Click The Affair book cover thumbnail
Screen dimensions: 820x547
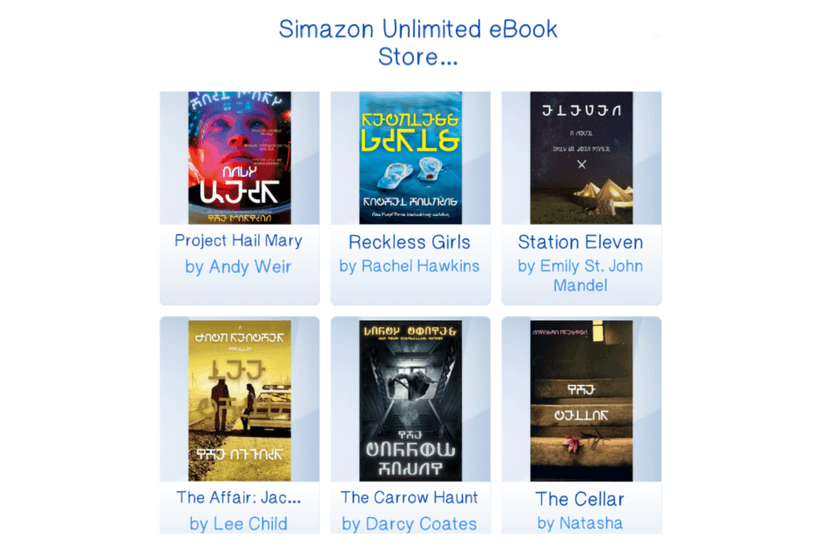pyautogui.click(x=240, y=401)
